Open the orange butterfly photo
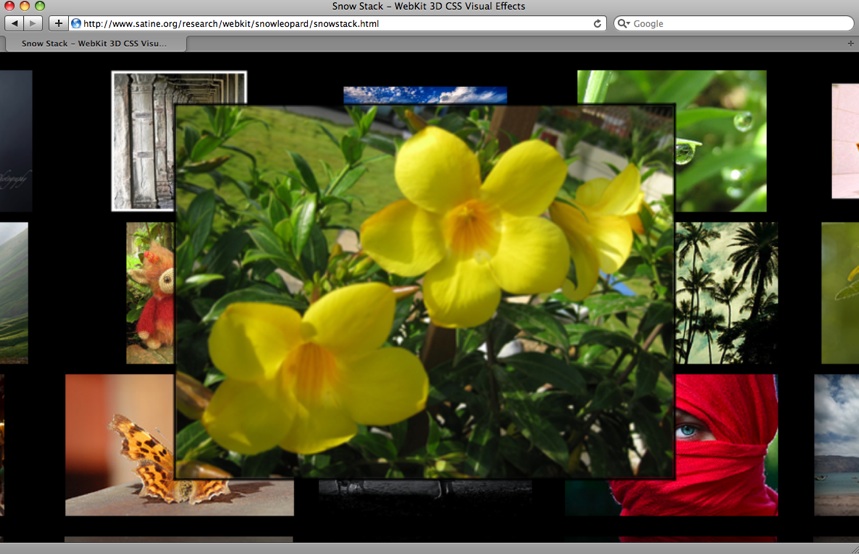The image size is (859, 554). (x=120, y=445)
